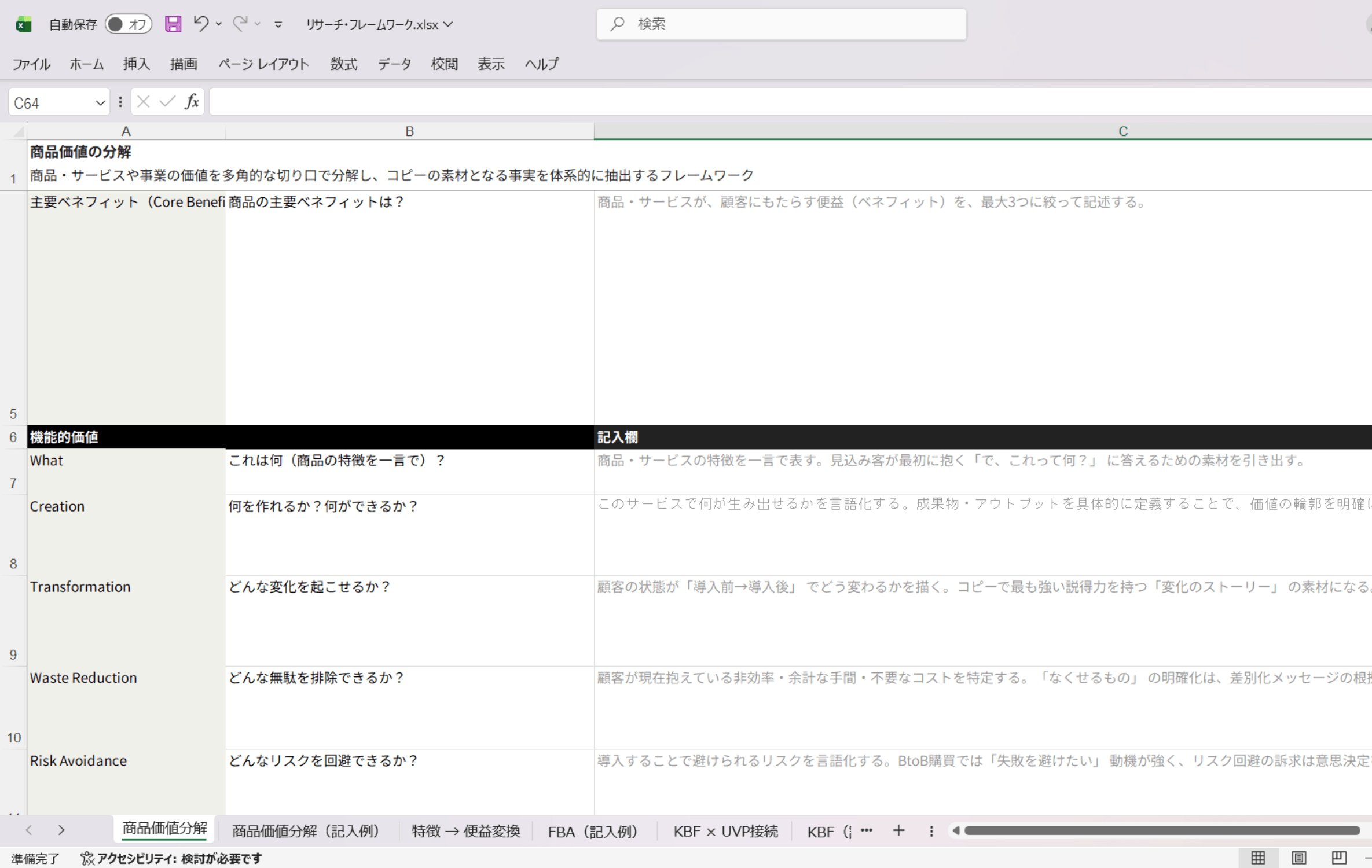Click the more sheets ellipsis button
The width and height of the screenshot is (1372, 868).
click(867, 830)
